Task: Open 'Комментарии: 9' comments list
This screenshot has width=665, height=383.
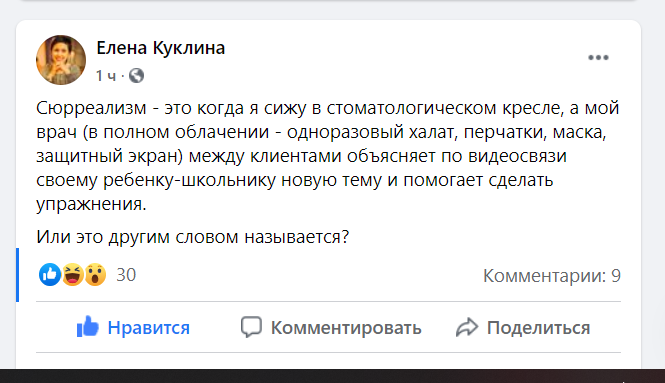Action: (x=552, y=276)
